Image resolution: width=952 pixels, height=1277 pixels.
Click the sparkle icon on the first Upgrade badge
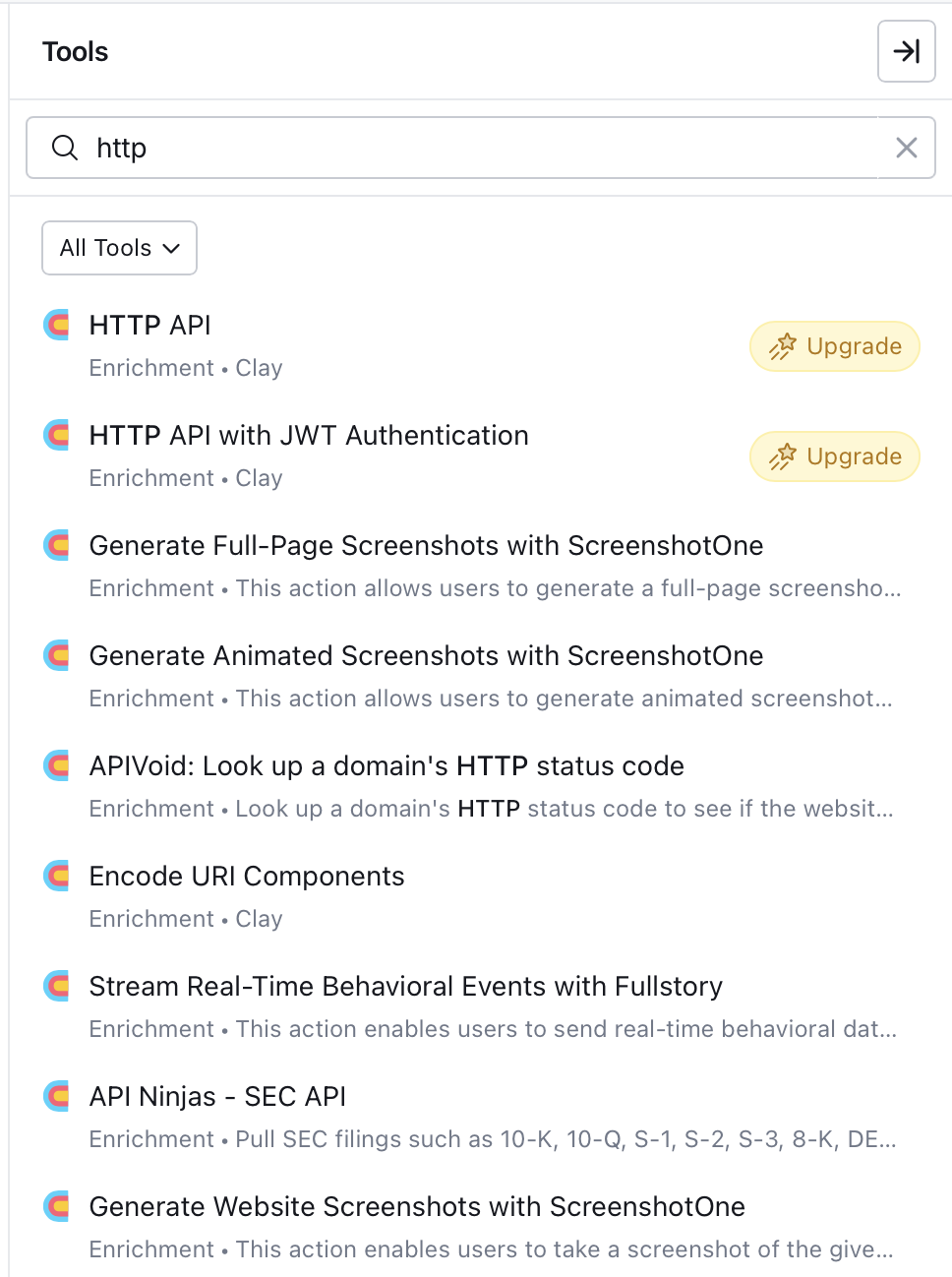point(784,346)
